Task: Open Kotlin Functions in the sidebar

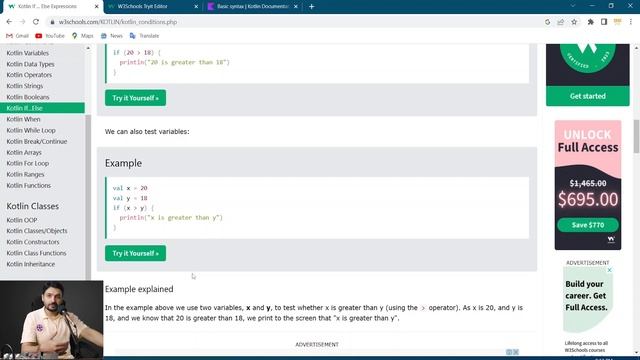Action: (29, 185)
